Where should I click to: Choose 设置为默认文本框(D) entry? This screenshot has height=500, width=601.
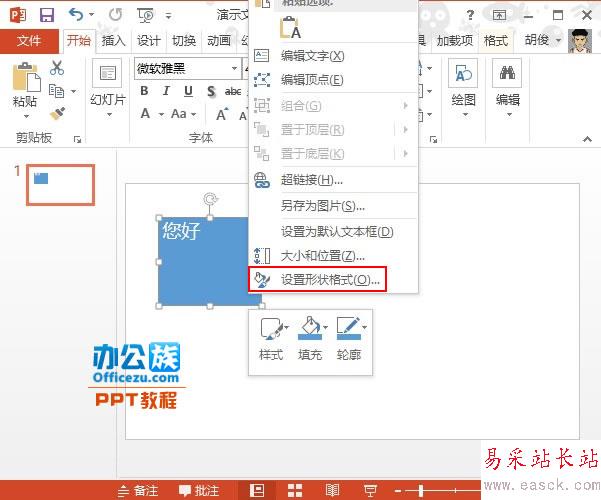click(x=333, y=232)
